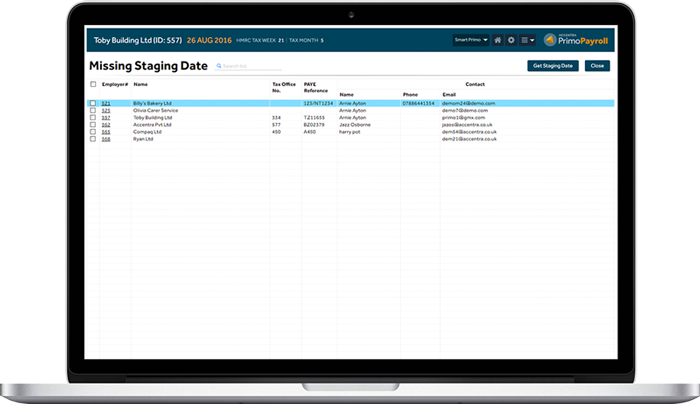
Task: Check the box for Toby Building Ltd row
Action: pos(93,117)
